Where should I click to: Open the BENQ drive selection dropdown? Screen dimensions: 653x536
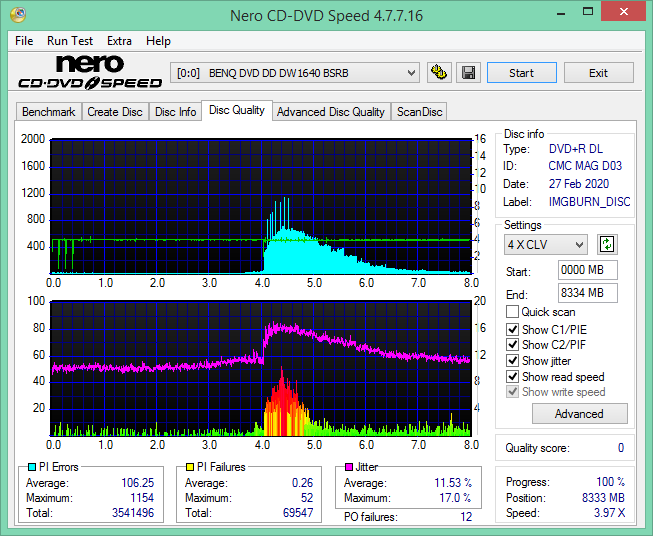(x=294, y=73)
